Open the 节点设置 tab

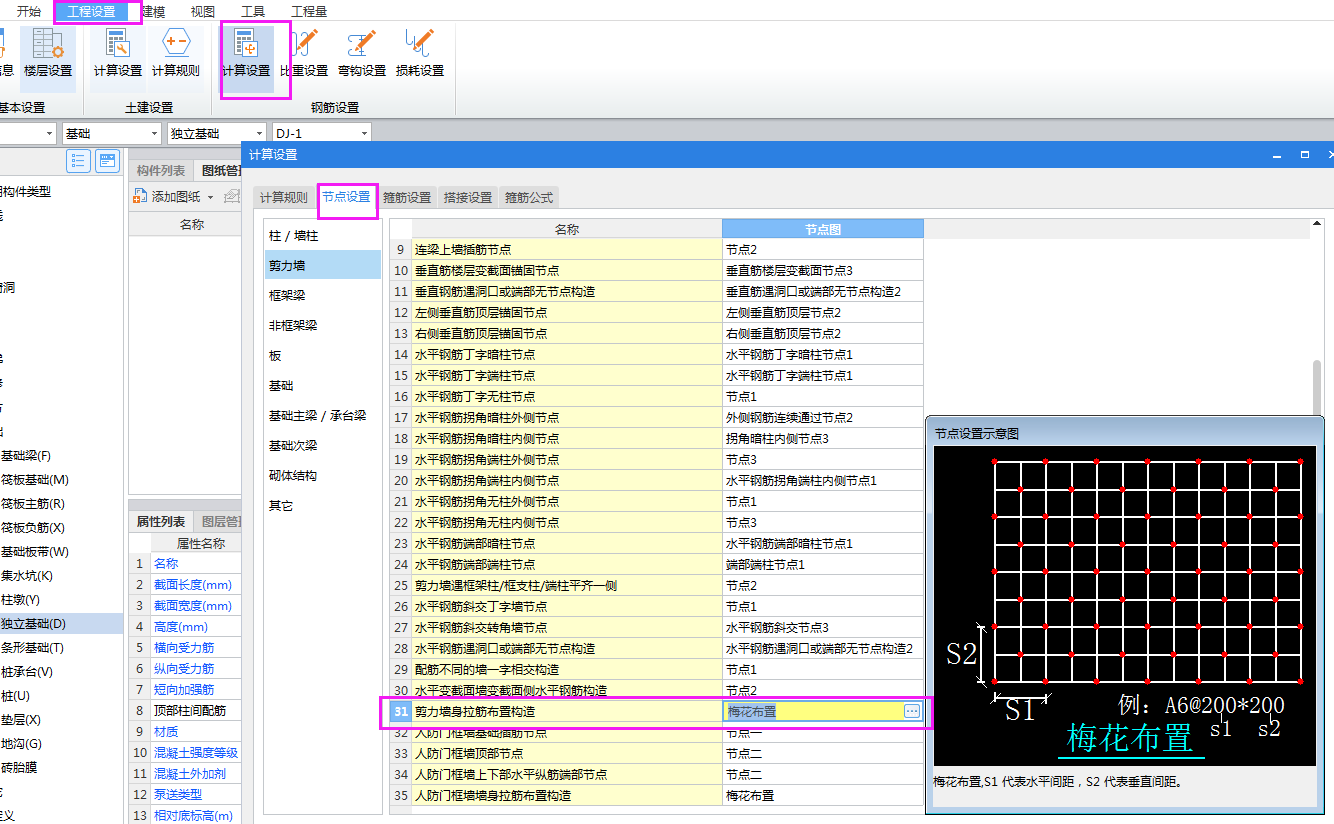(x=346, y=197)
